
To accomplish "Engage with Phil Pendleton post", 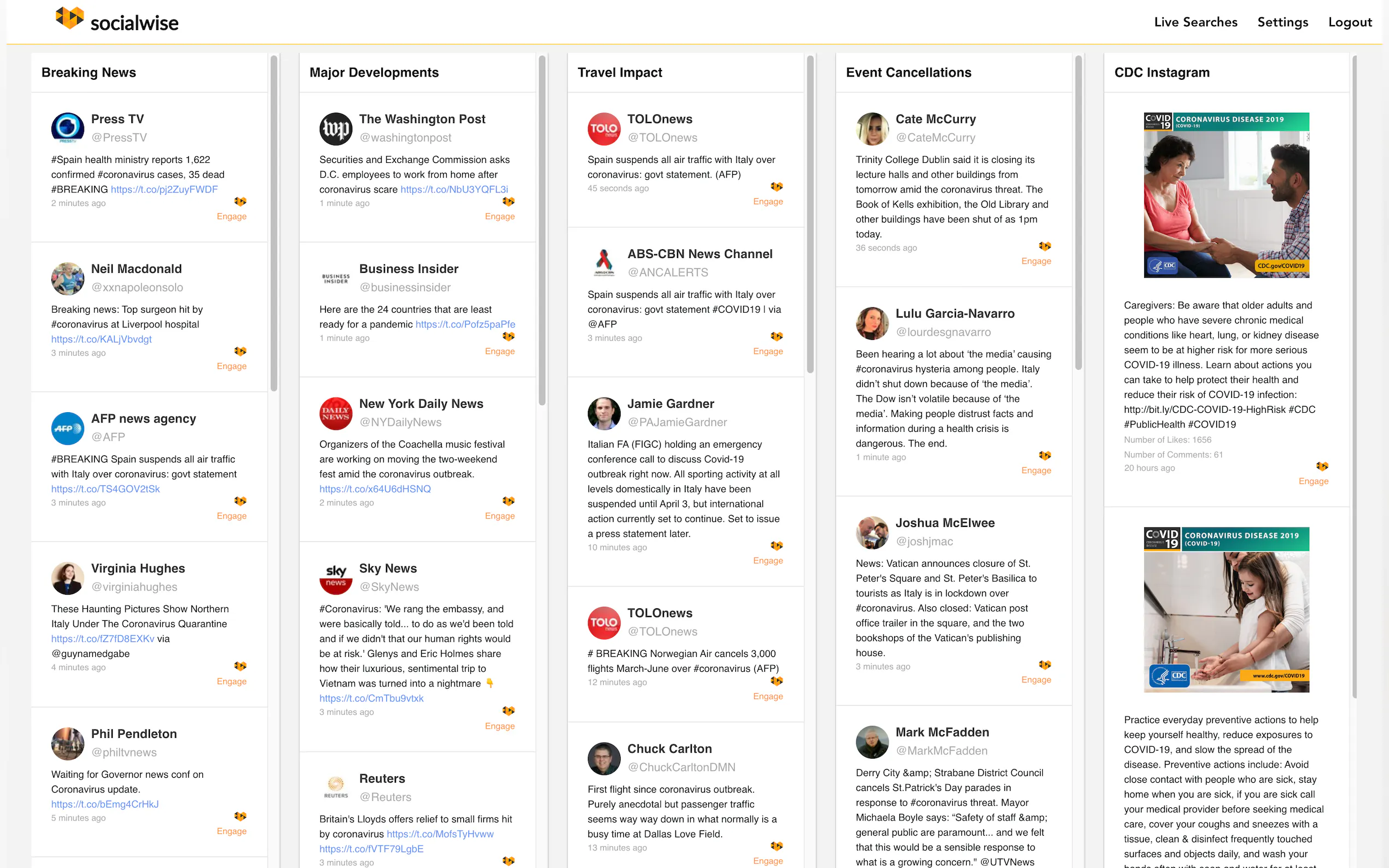I will coord(231,831).
